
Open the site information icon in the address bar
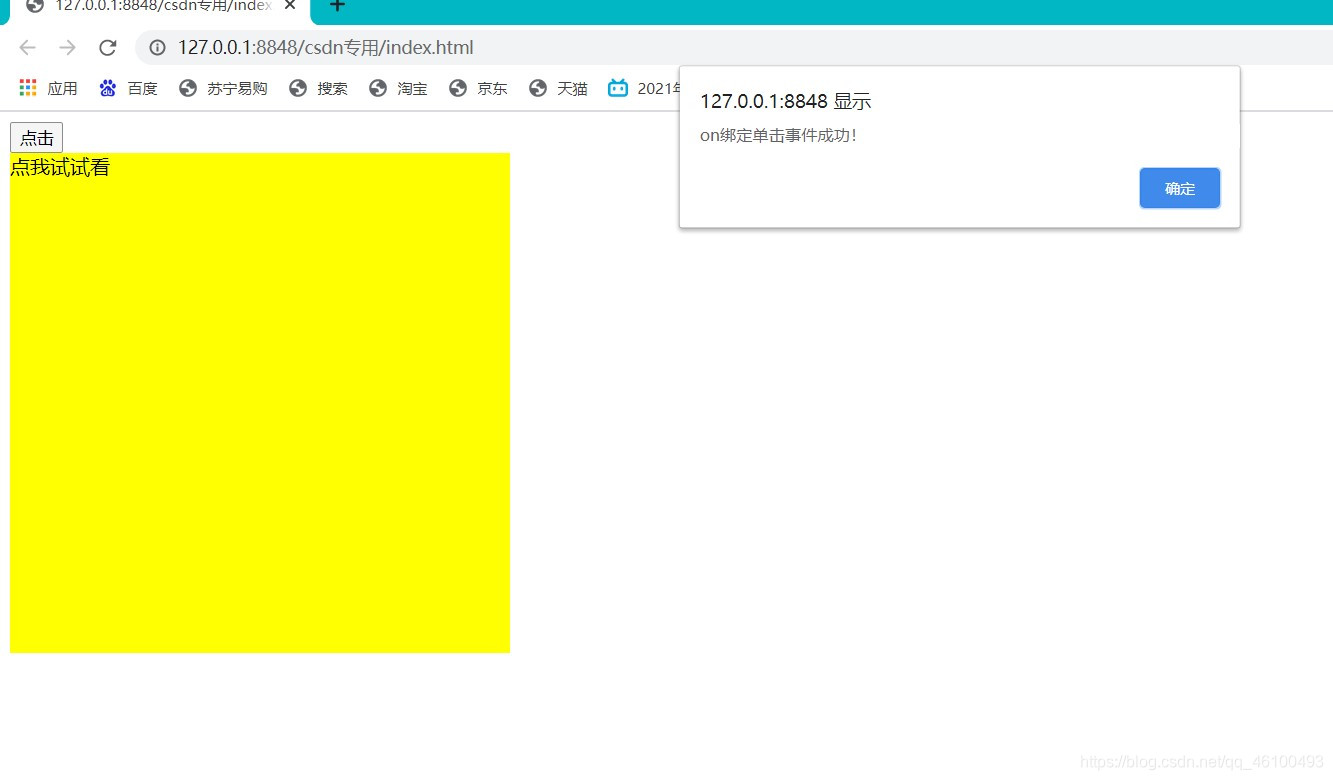pyautogui.click(x=157, y=47)
